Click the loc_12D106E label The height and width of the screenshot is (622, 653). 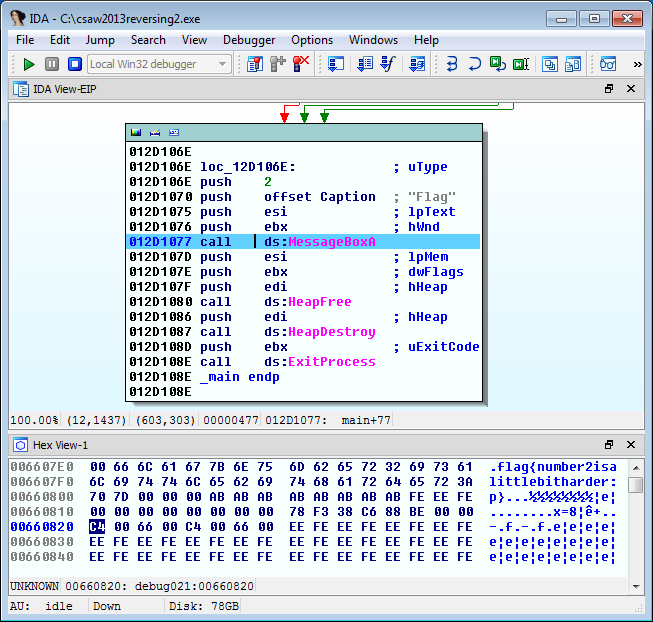pyautogui.click(x=247, y=167)
